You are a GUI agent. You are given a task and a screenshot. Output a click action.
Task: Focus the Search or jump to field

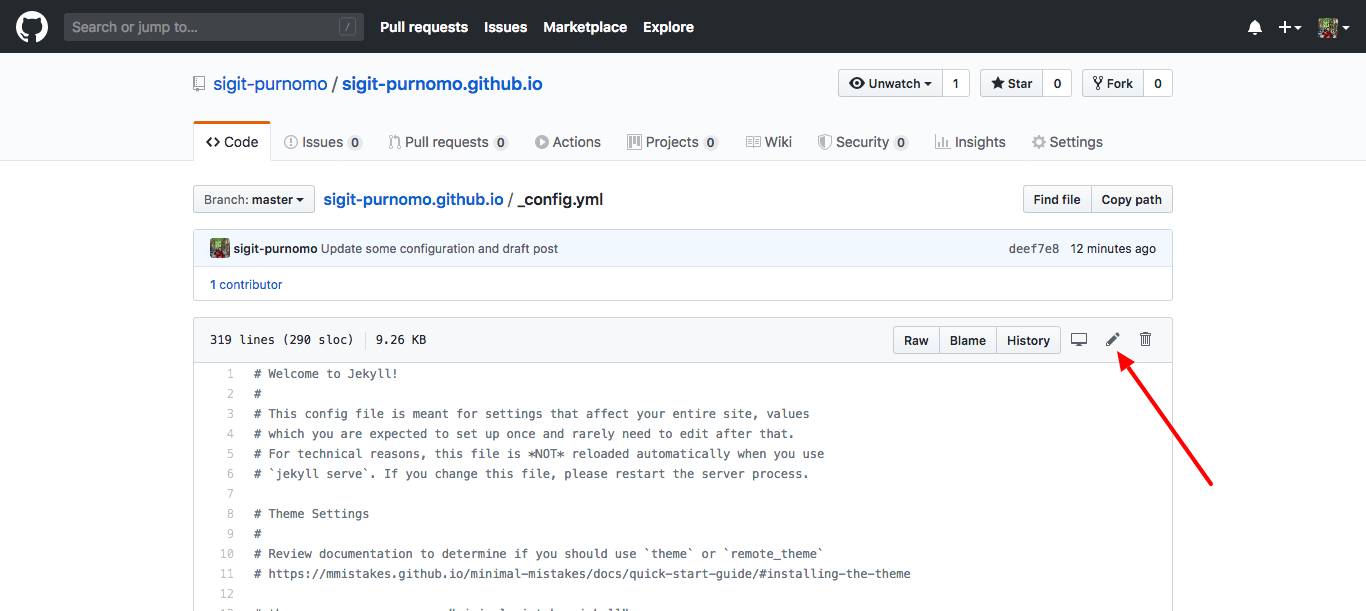coord(214,27)
